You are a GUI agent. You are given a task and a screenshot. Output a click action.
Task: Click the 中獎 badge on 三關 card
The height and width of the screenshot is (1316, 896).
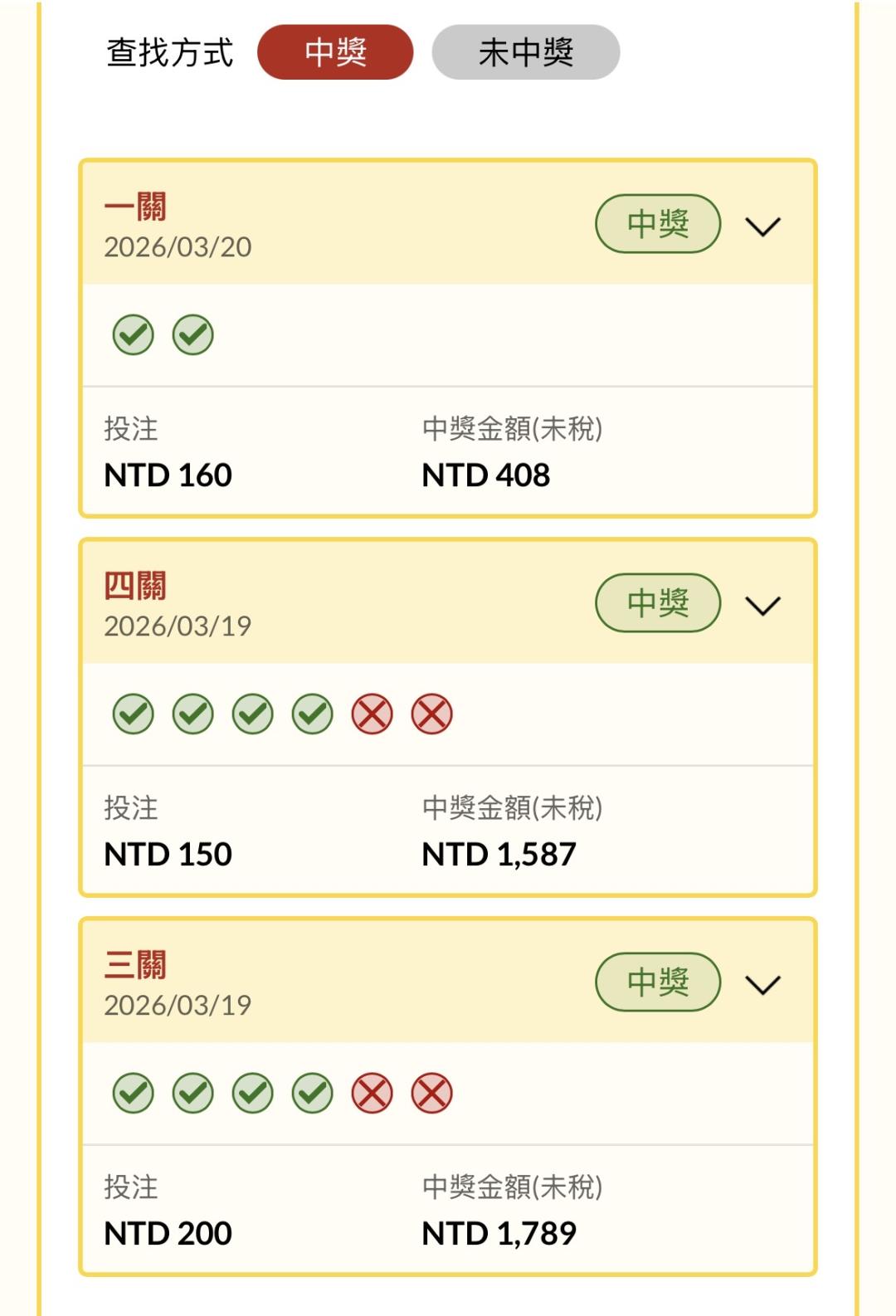(x=657, y=982)
